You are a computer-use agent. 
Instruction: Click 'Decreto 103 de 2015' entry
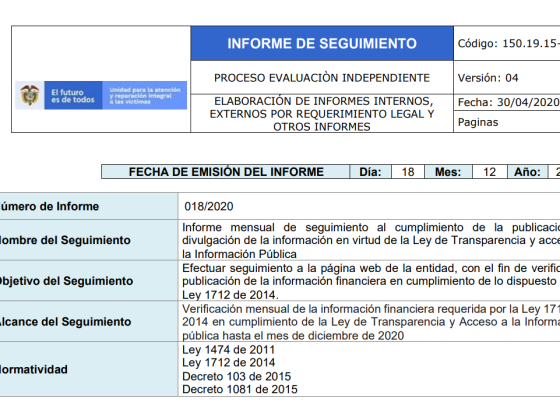click(236, 376)
